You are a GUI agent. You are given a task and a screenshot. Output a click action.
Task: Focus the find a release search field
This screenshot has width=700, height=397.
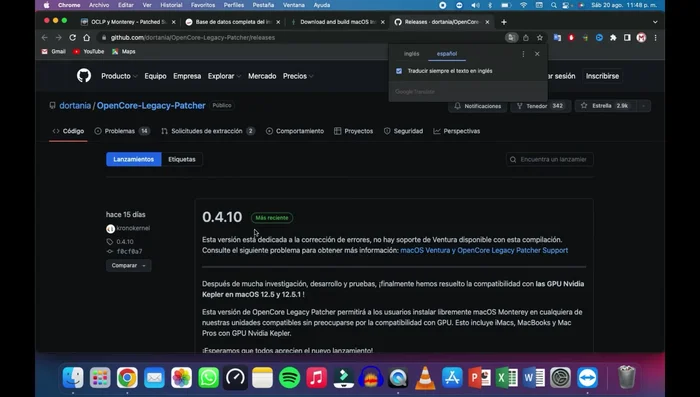(550, 159)
